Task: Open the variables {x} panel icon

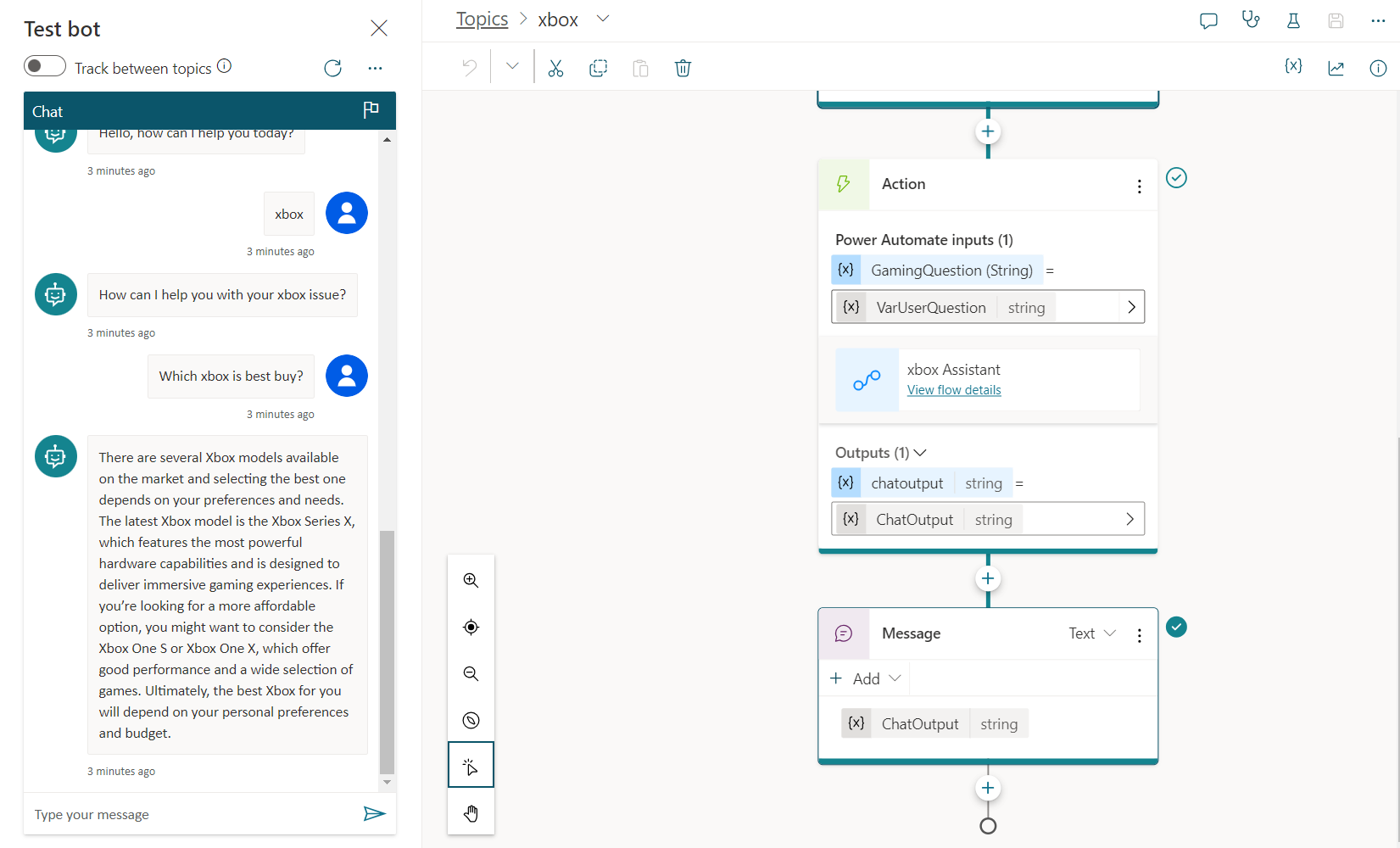Action: click(x=1293, y=67)
